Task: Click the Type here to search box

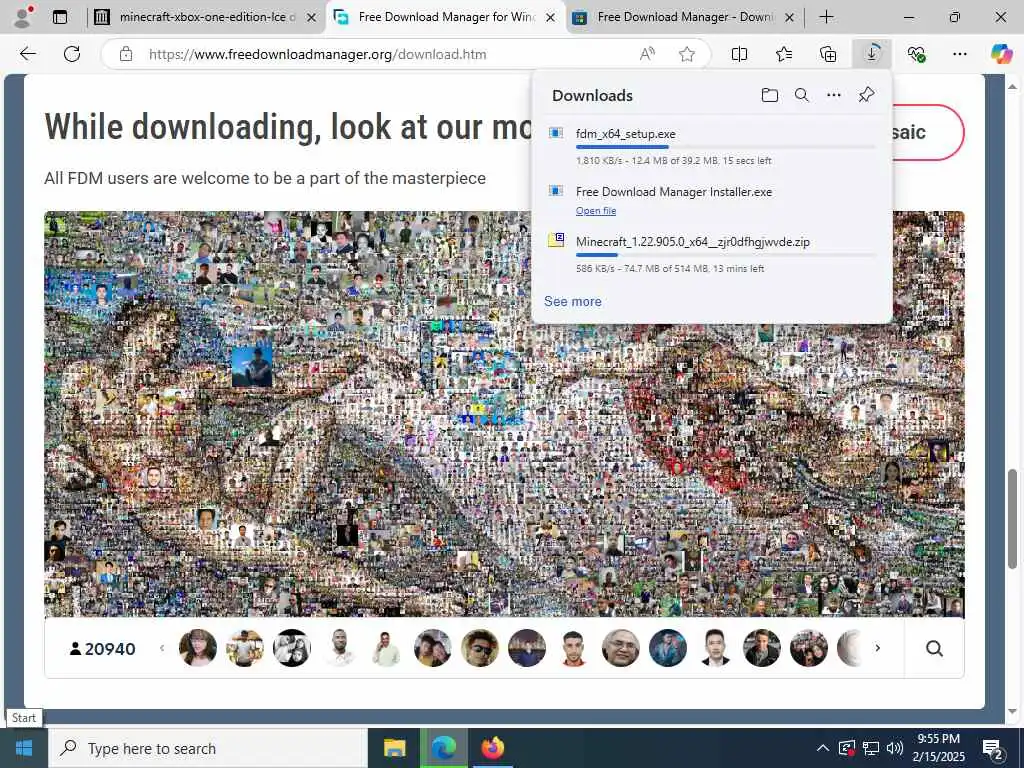Action: click(208, 748)
